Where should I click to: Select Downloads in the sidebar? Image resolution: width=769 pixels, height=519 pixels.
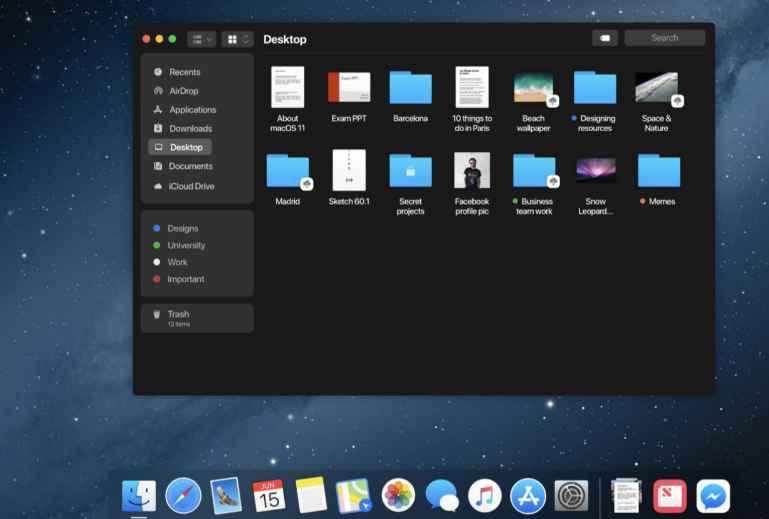(x=190, y=129)
